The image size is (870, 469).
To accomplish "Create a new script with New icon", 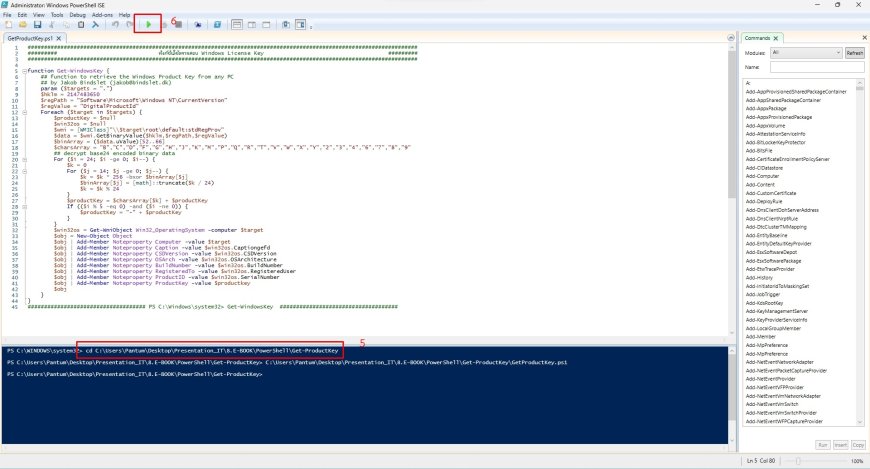I will [8, 24].
